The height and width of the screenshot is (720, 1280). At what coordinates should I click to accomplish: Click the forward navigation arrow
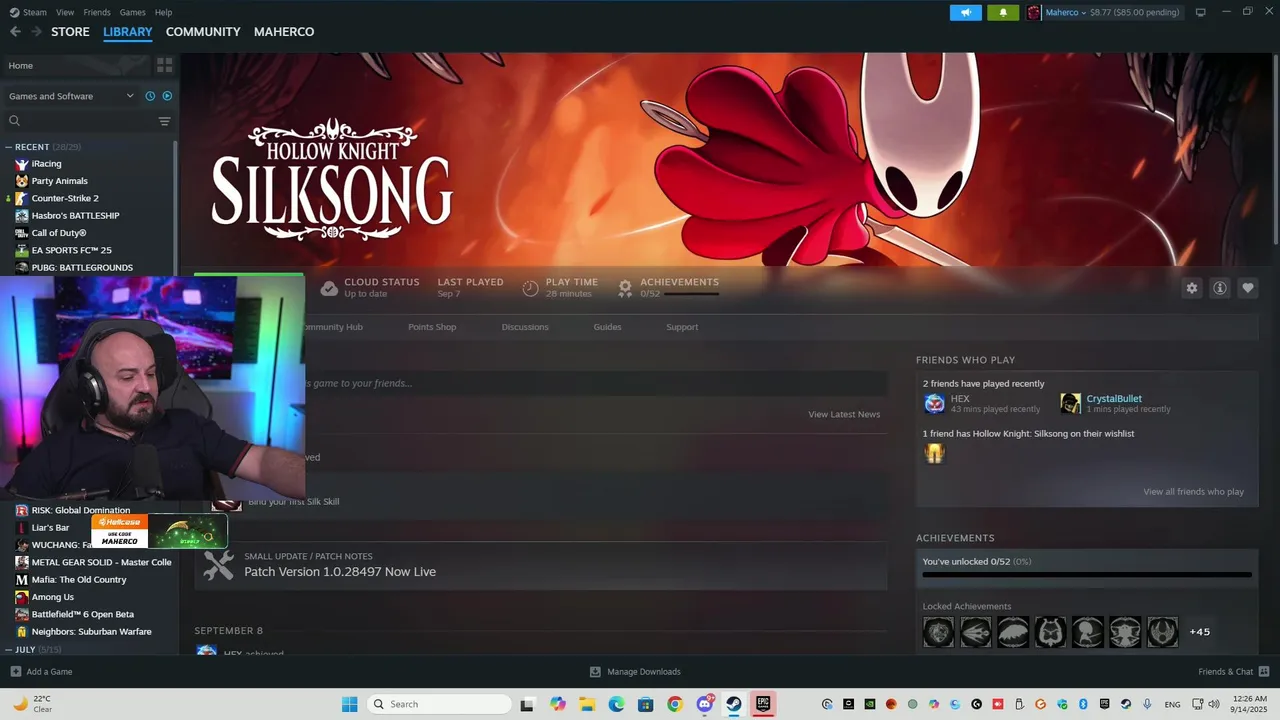pos(37,32)
